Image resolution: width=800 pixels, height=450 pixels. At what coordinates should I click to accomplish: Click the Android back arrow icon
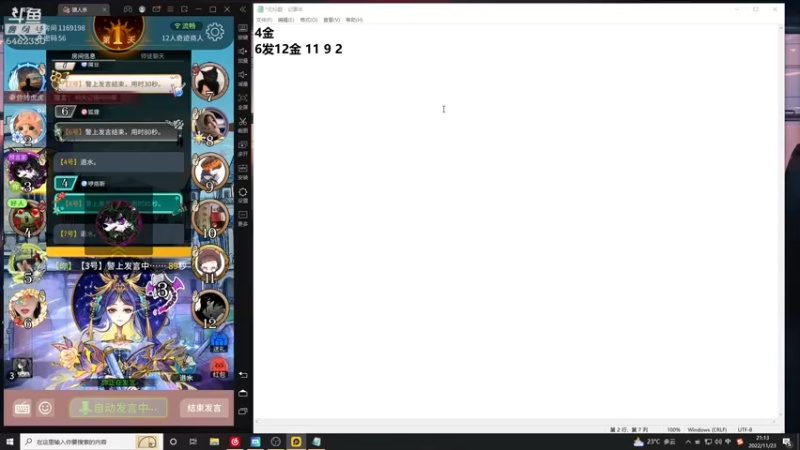click(x=243, y=375)
